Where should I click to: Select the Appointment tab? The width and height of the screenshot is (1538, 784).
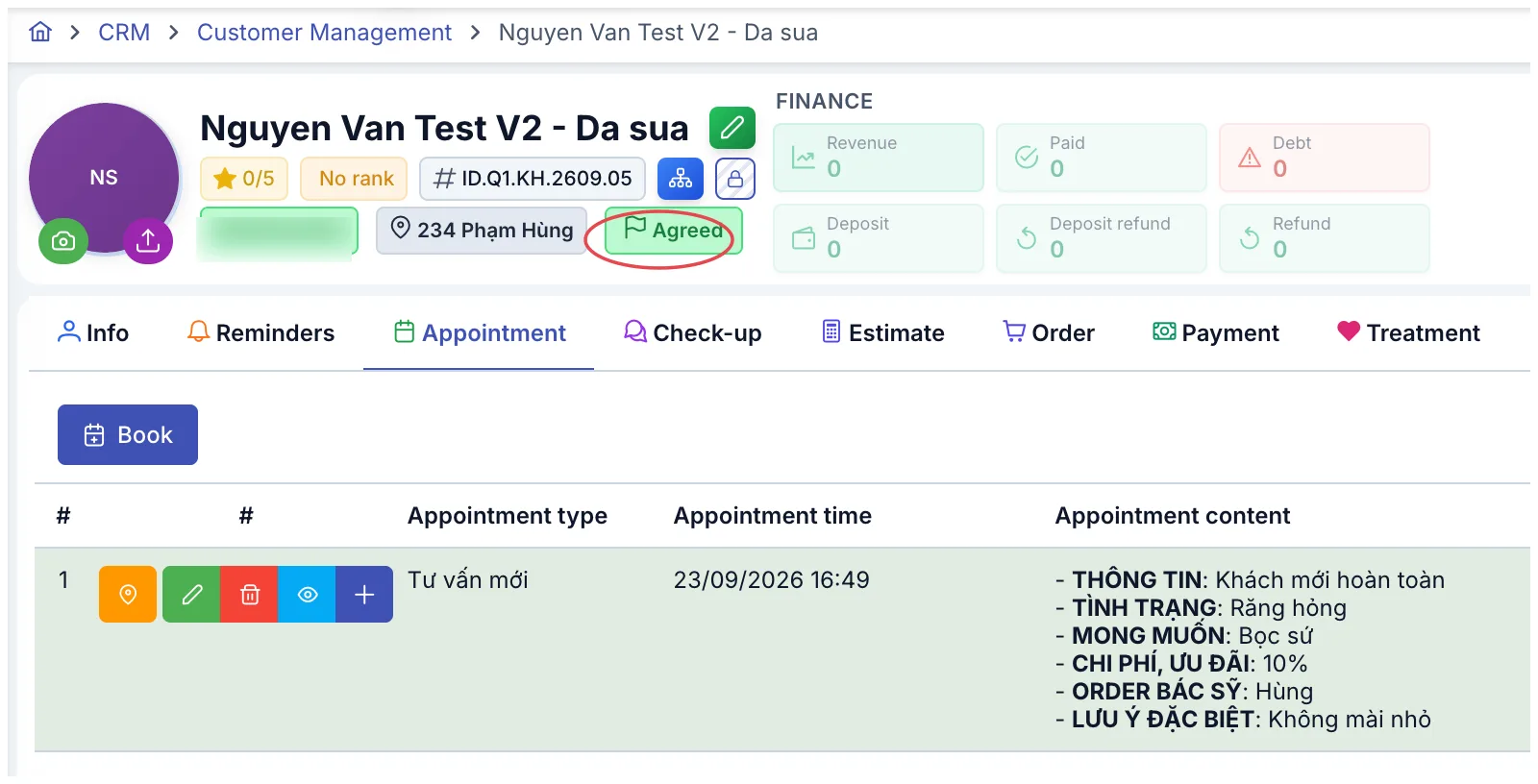[480, 333]
